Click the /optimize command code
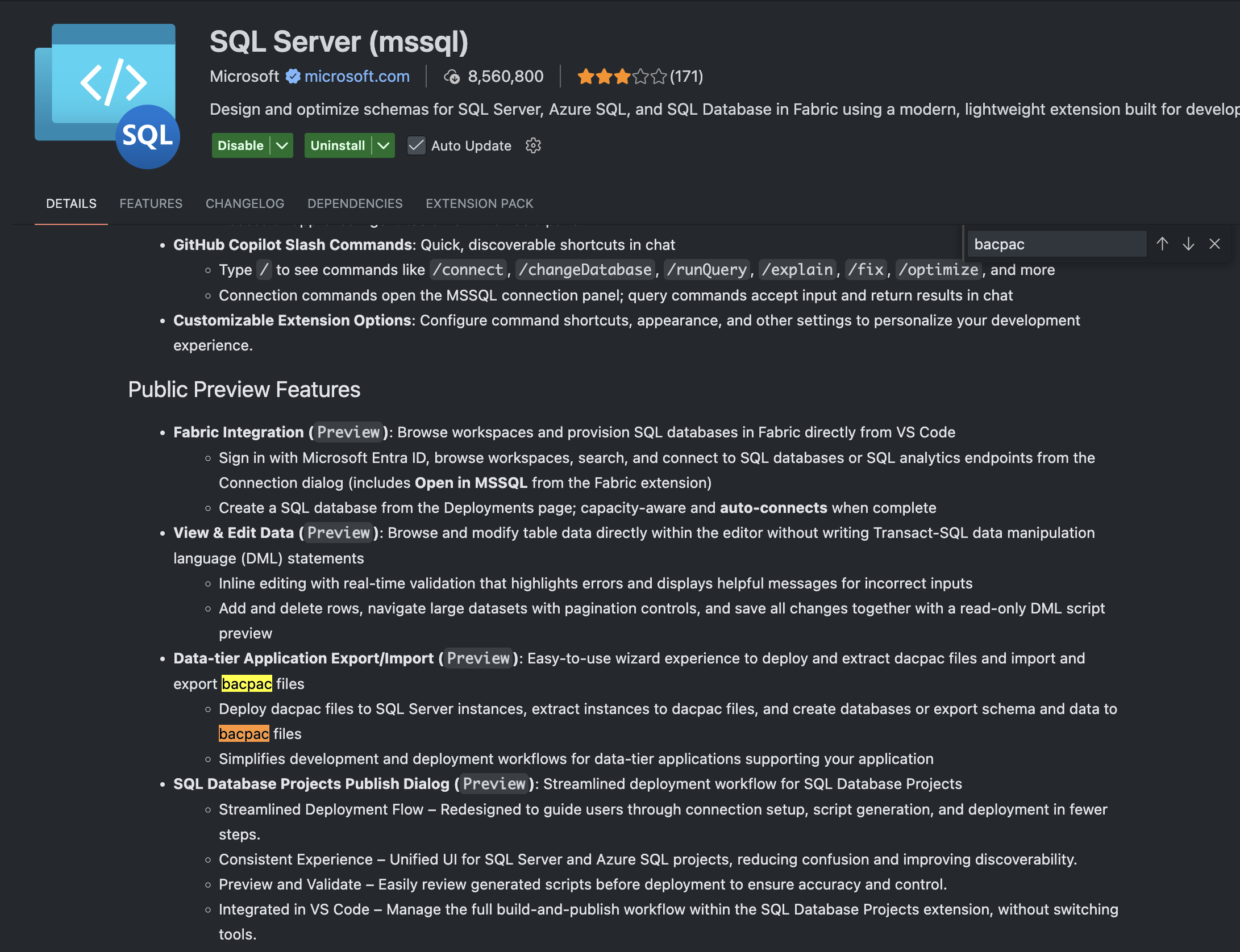Image resolution: width=1240 pixels, height=952 pixels. coord(939,270)
